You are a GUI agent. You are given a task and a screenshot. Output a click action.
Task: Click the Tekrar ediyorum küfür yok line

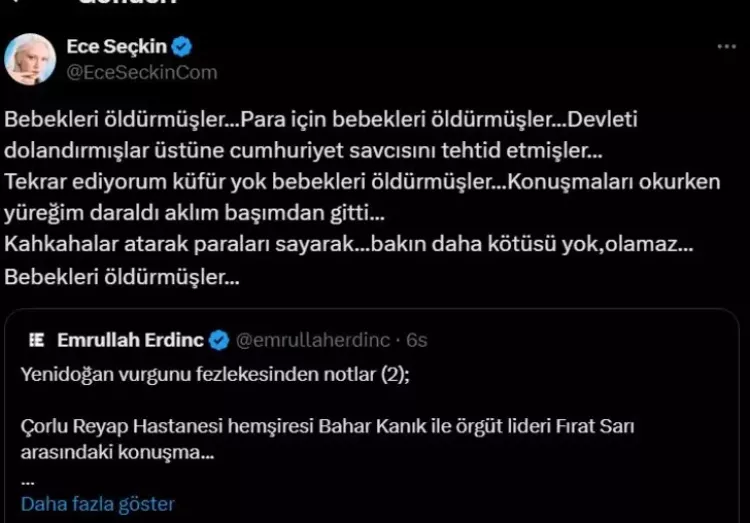(x=362, y=182)
